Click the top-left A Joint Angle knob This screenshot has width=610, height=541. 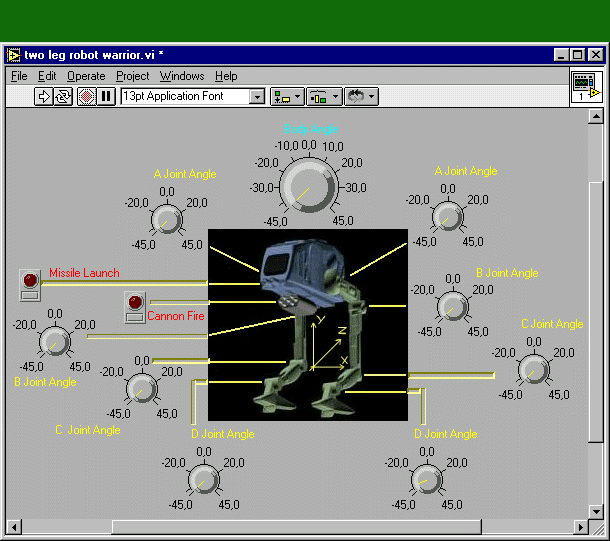(x=167, y=220)
